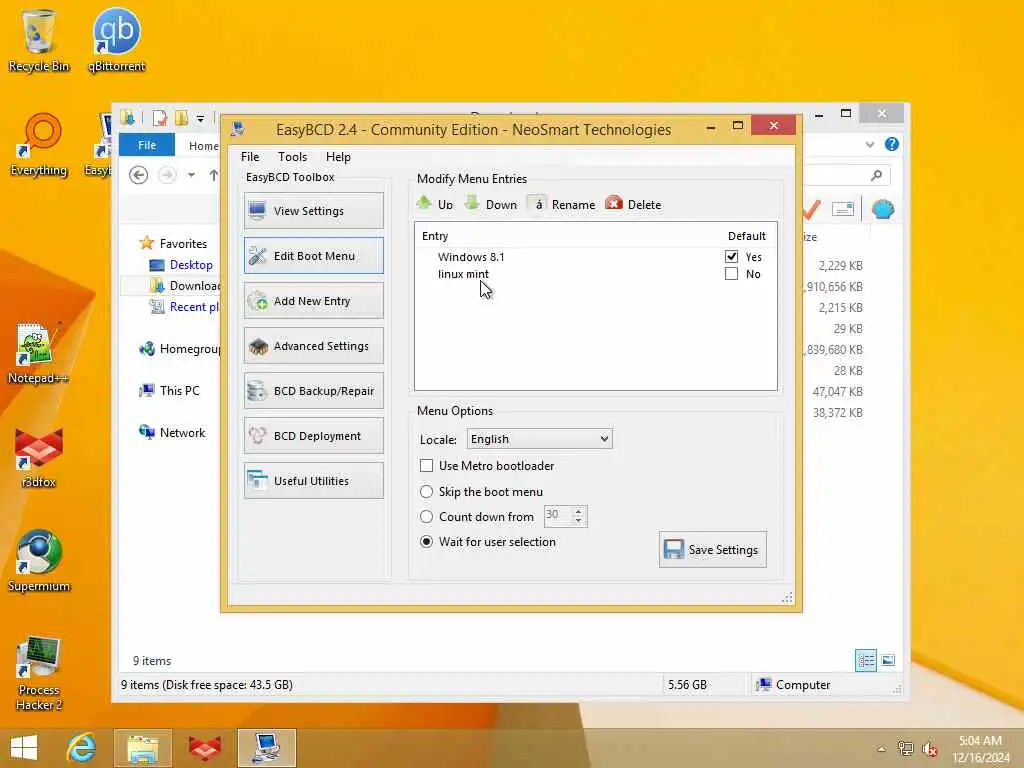The height and width of the screenshot is (768, 1024).
Task: Open File tab in Explorer window
Action: pyautogui.click(x=147, y=145)
